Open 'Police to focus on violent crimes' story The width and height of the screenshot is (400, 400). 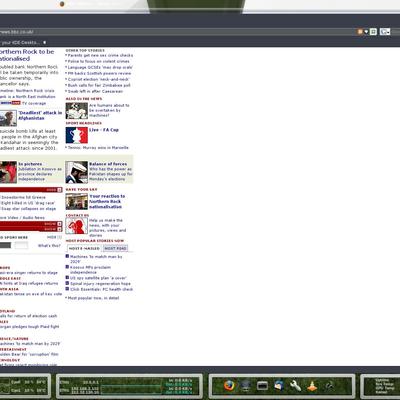click(98, 61)
